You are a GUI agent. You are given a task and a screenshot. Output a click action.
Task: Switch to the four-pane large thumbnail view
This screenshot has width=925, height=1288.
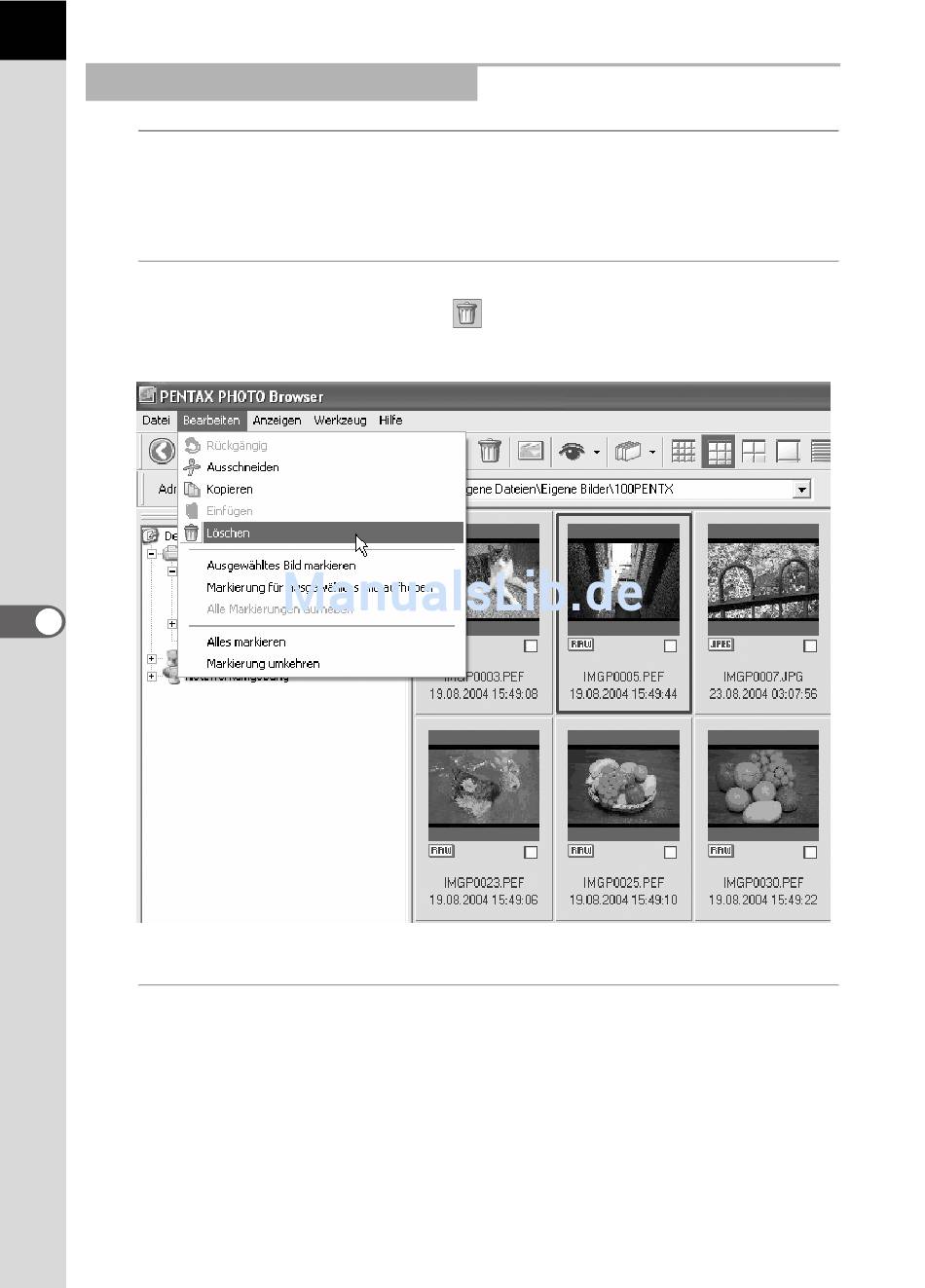(754, 451)
